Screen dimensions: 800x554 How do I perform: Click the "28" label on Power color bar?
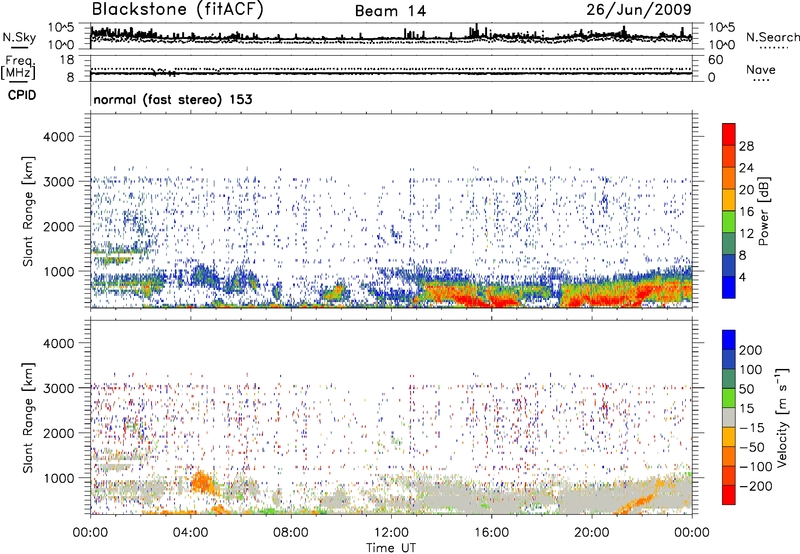(x=746, y=146)
